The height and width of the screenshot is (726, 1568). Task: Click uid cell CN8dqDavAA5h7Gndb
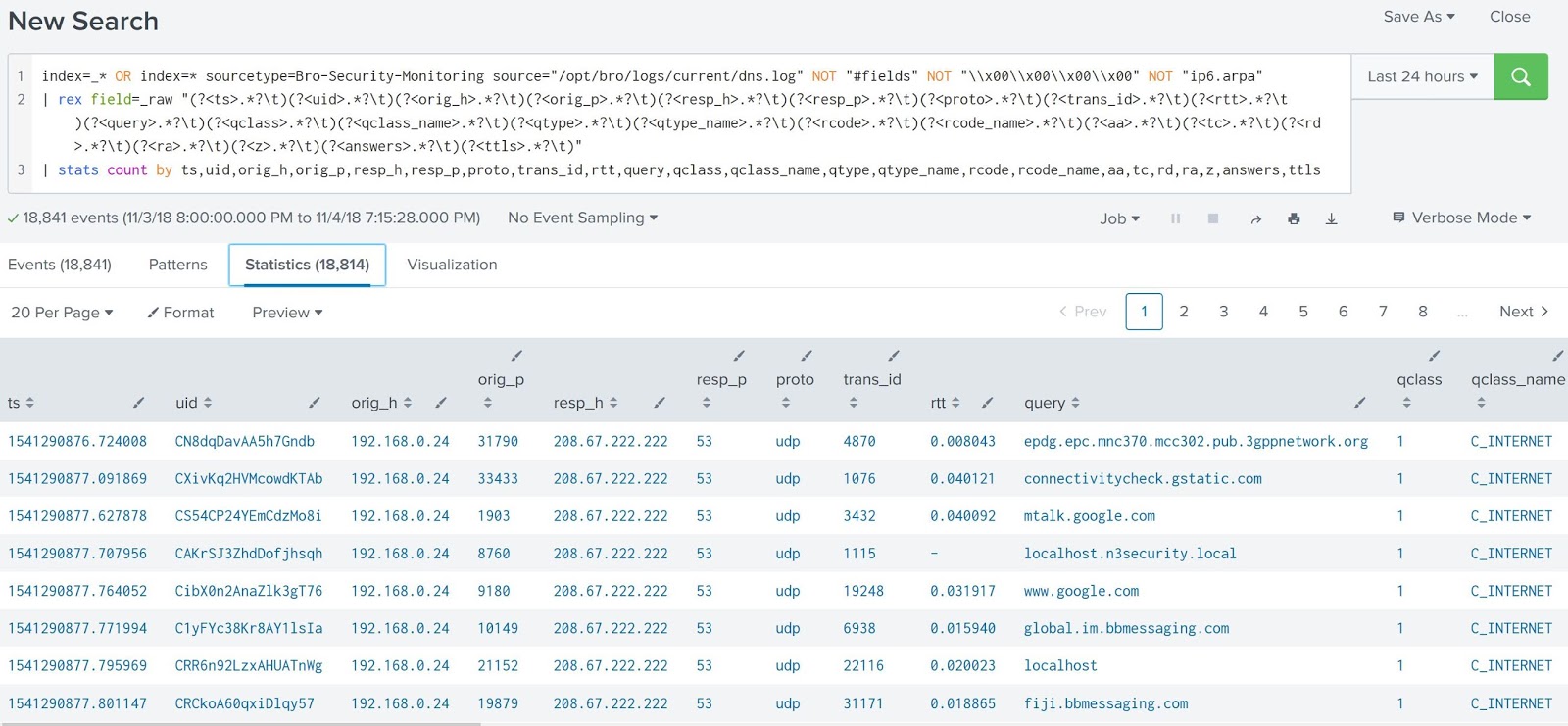(244, 442)
